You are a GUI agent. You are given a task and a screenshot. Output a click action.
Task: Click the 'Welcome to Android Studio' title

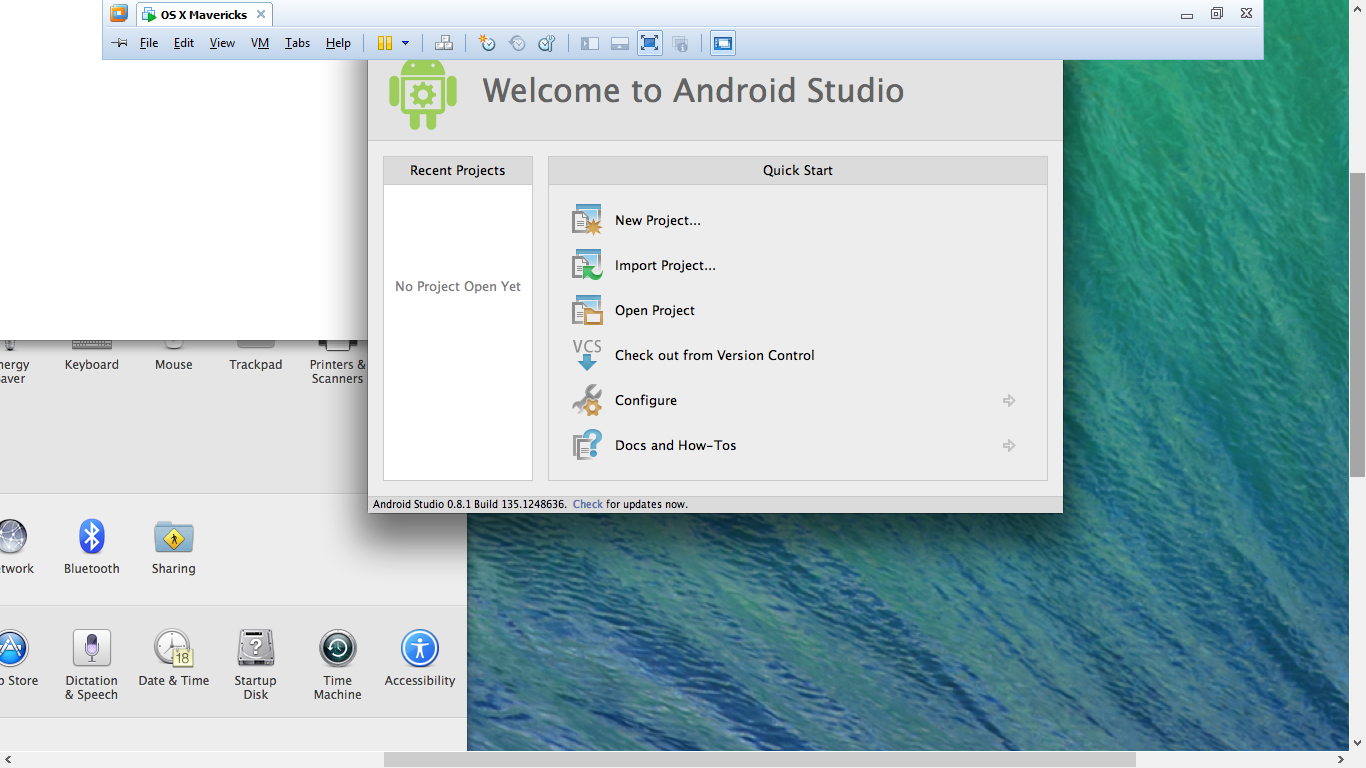(693, 90)
